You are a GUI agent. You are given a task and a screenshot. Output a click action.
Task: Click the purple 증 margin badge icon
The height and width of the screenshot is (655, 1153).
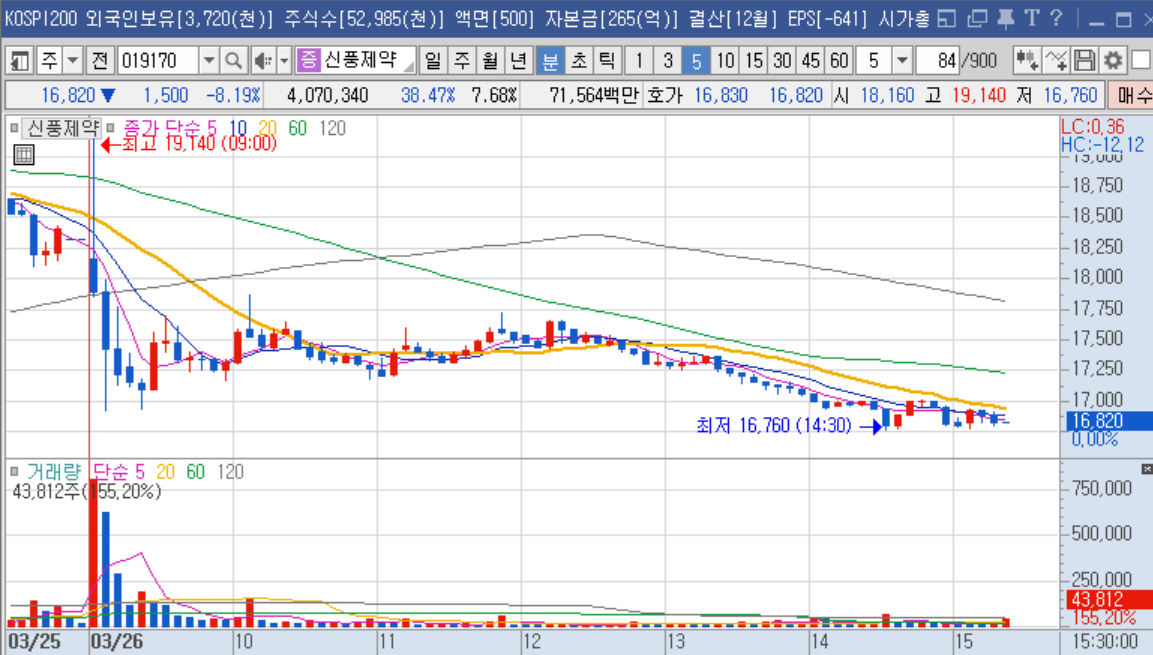[x=309, y=60]
